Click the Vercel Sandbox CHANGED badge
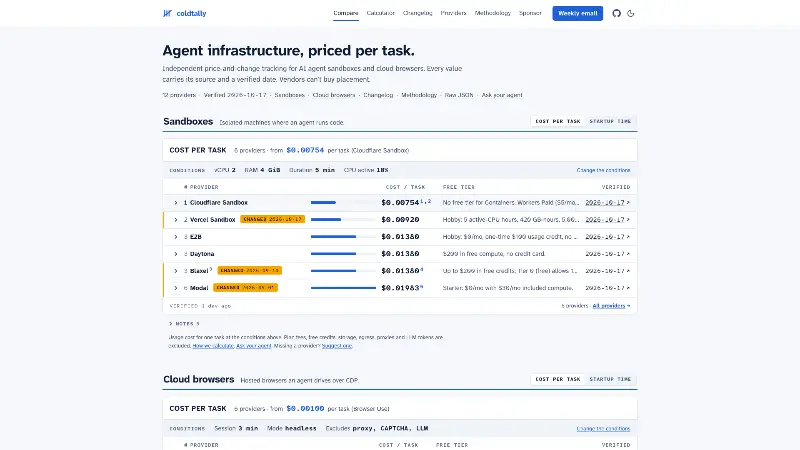This screenshot has height=450, width=800. click(272, 219)
